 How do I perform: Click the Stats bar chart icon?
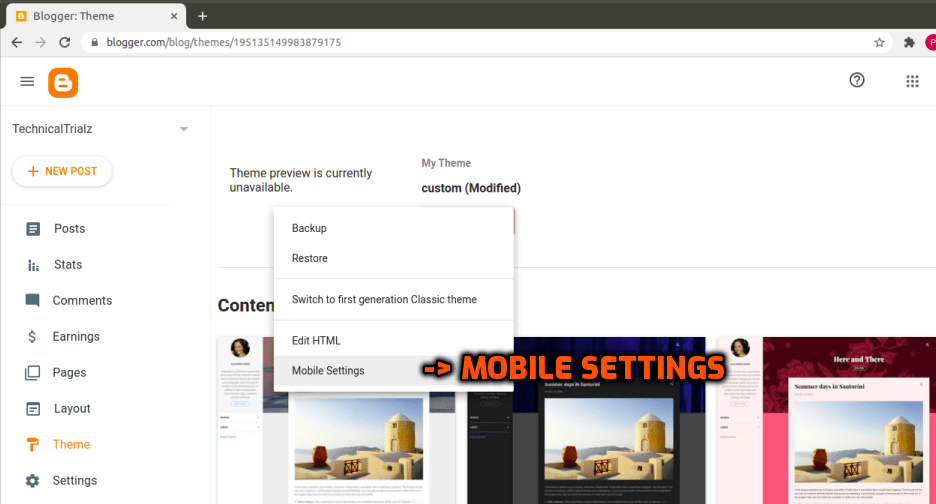tap(33, 265)
